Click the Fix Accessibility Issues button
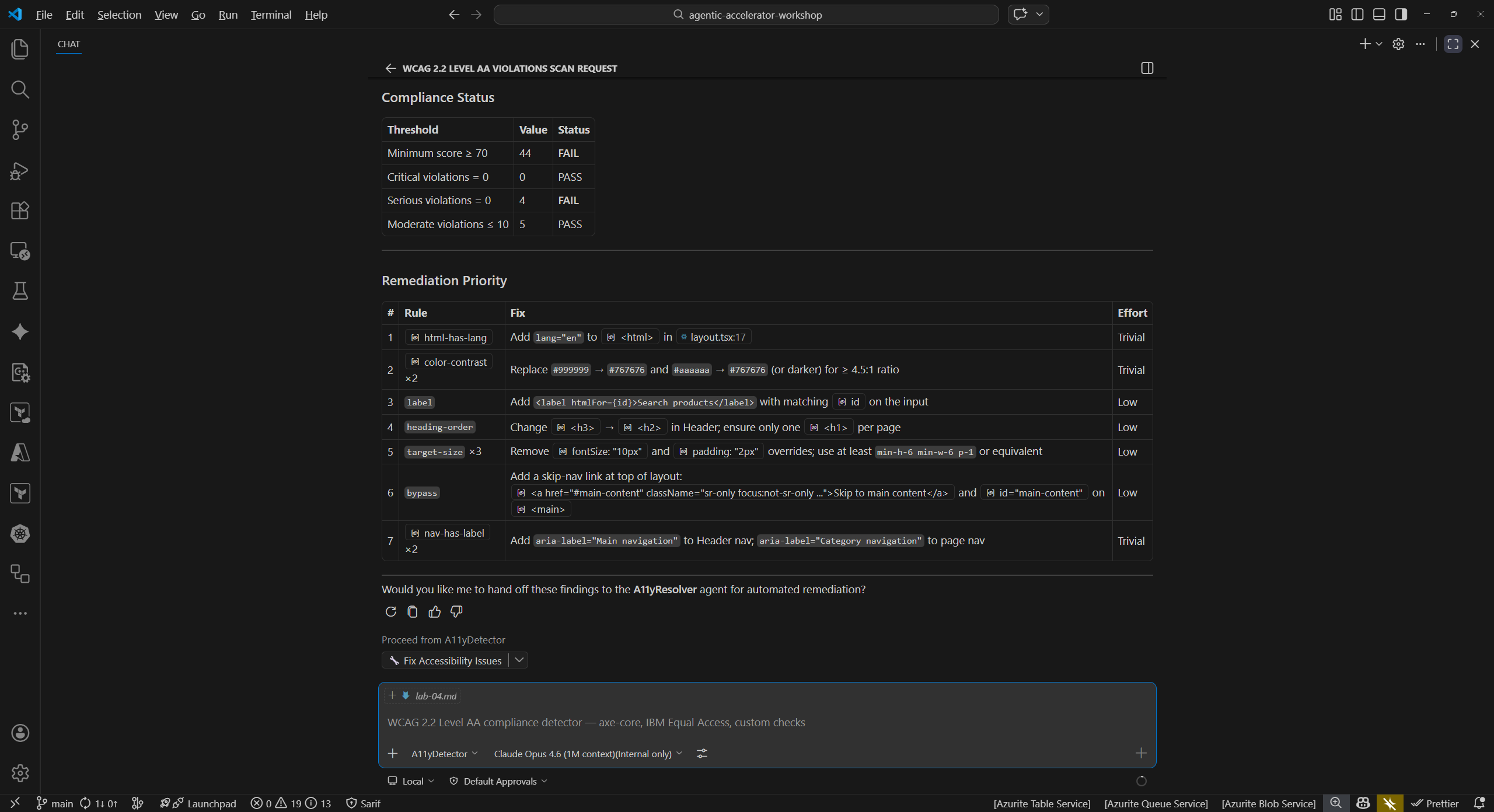This screenshot has height=812, width=1494. [x=449, y=660]
